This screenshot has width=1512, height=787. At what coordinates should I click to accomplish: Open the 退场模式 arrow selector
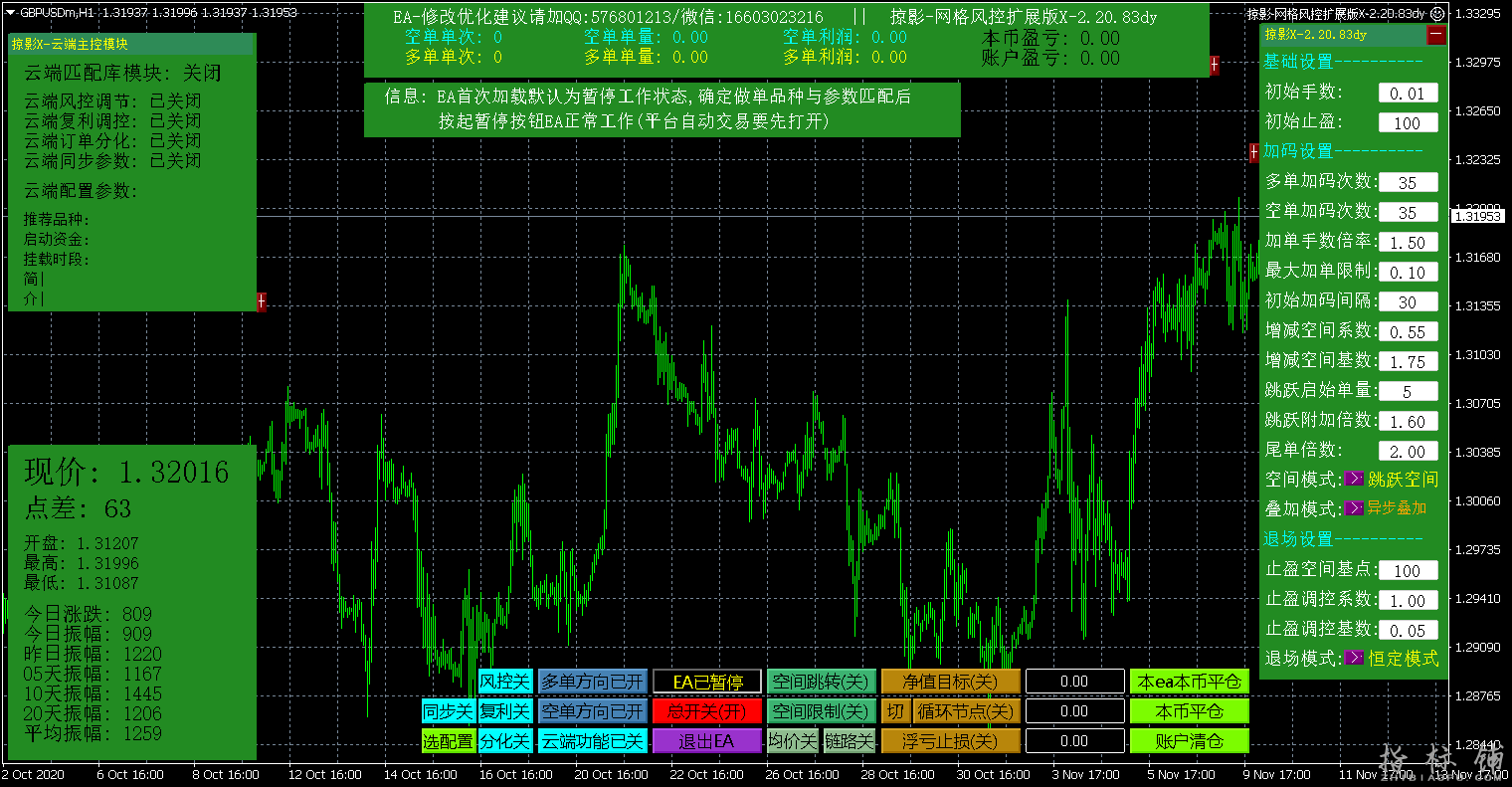(1354, 658)
